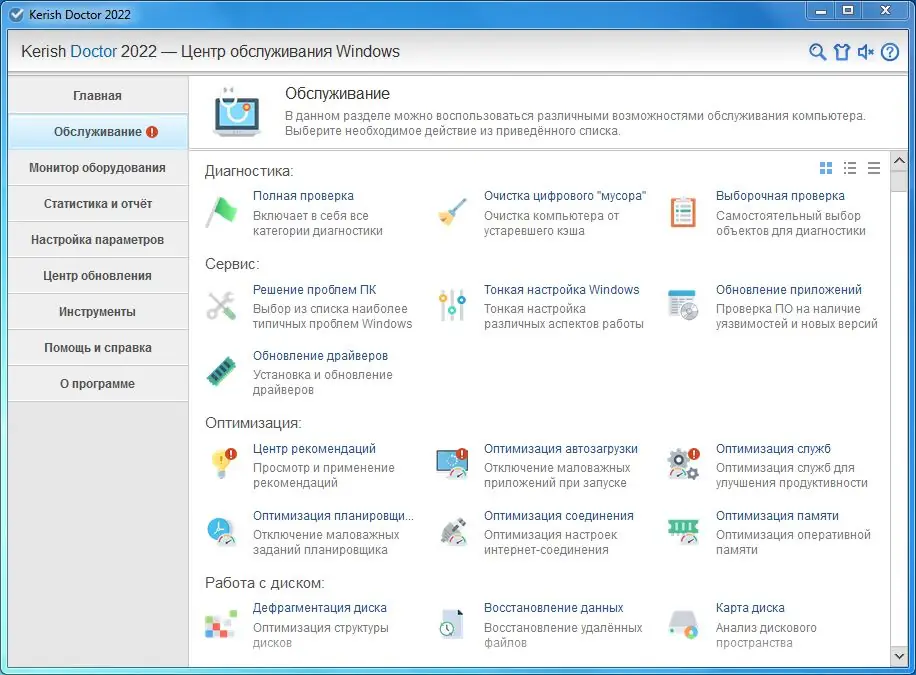Screen dimensions: 916x675
Task: Click the file clock icon for Восстановление данных
Action: coord(452,624)
